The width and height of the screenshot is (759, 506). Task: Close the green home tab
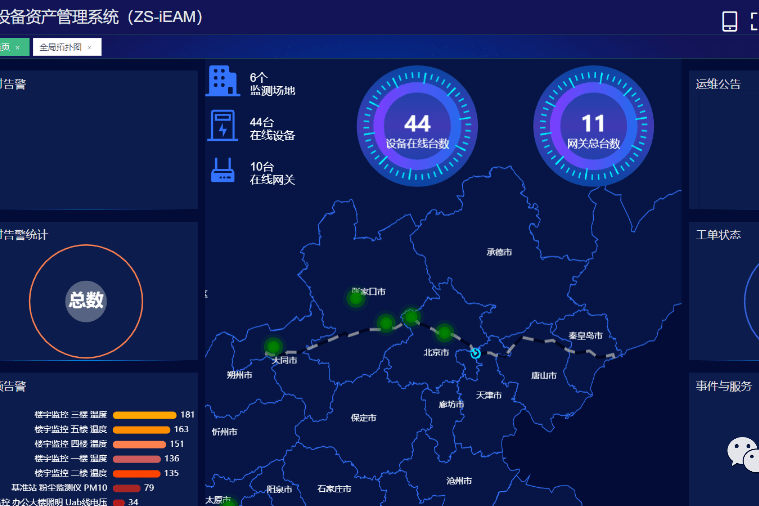tap(17, 47)
